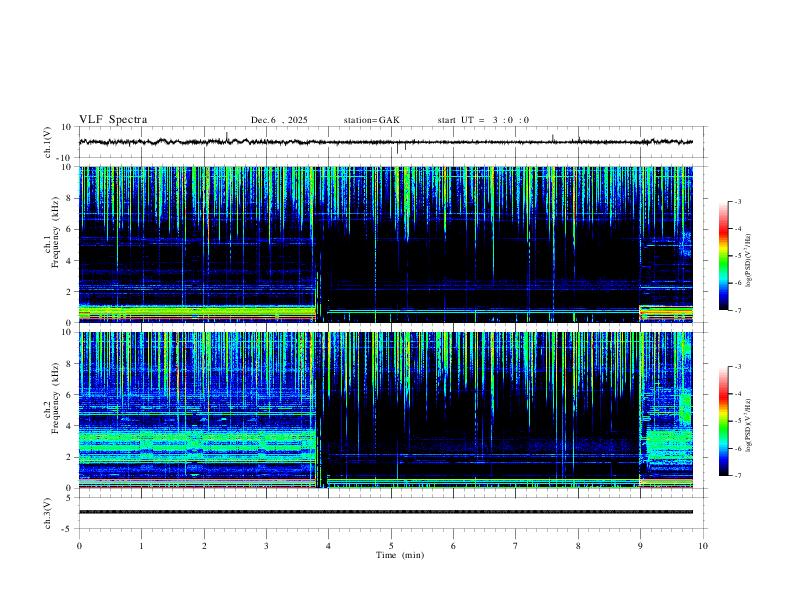Click time axis tick label "9"
The width and height of the screenshot is (792, 612).
coord(640,546)
